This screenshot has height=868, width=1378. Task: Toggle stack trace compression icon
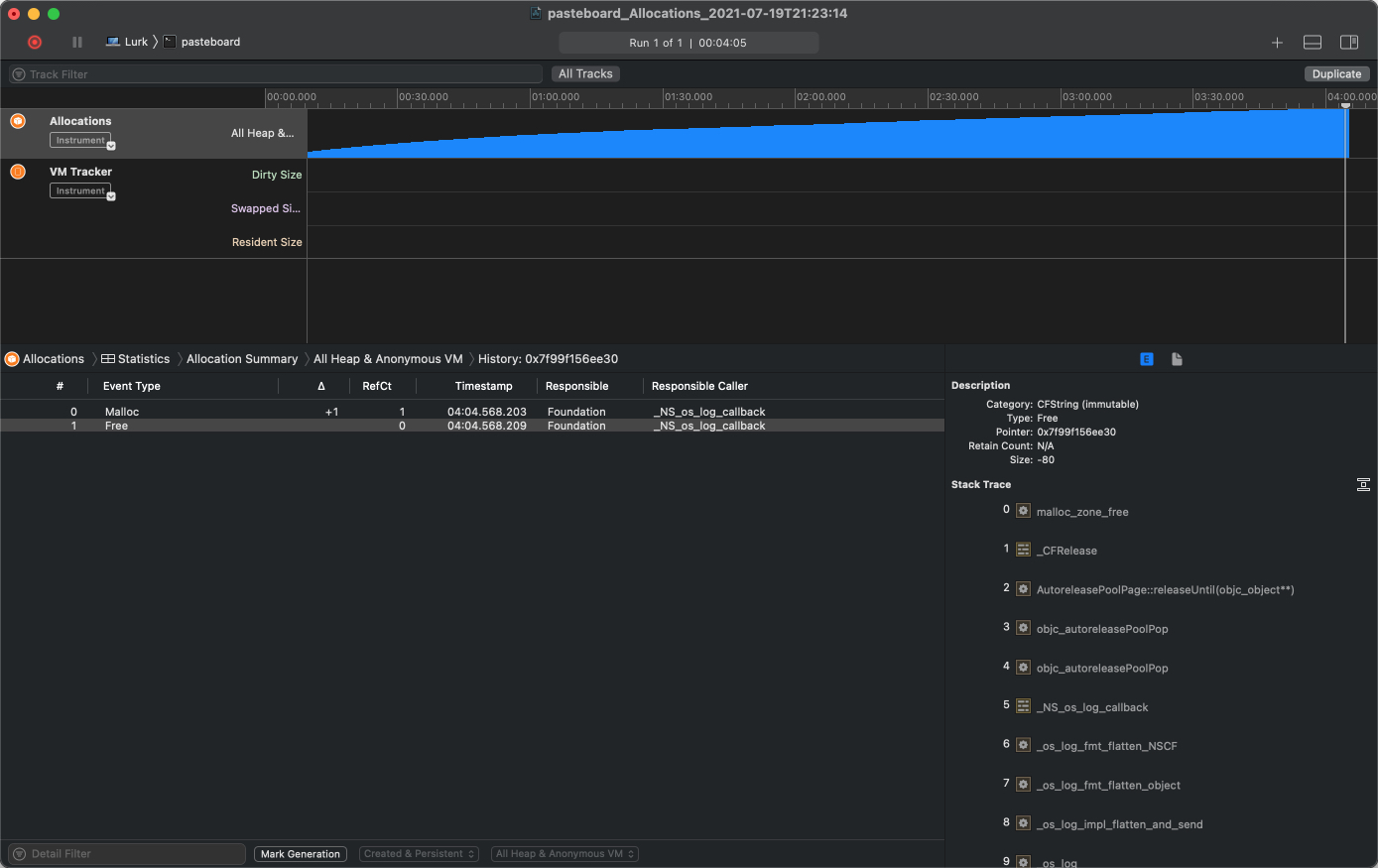[x=1363, y=485]
